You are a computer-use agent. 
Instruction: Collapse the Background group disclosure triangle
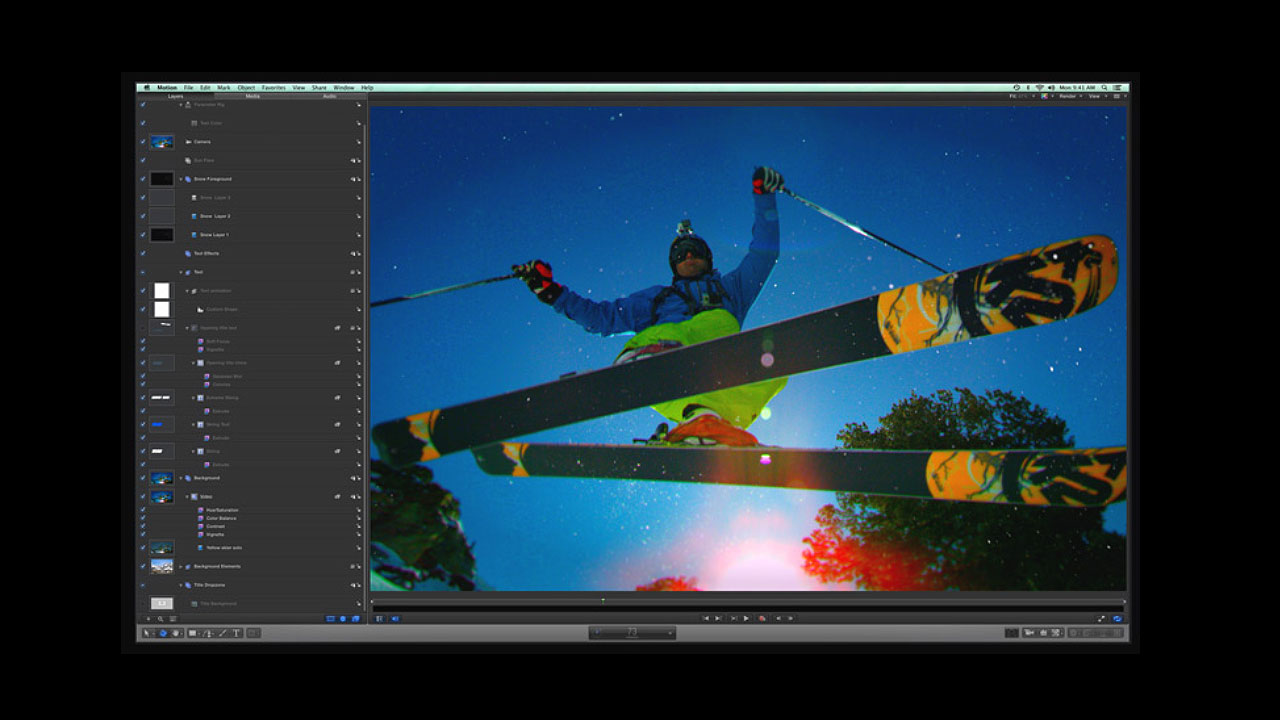pos(181,478)
